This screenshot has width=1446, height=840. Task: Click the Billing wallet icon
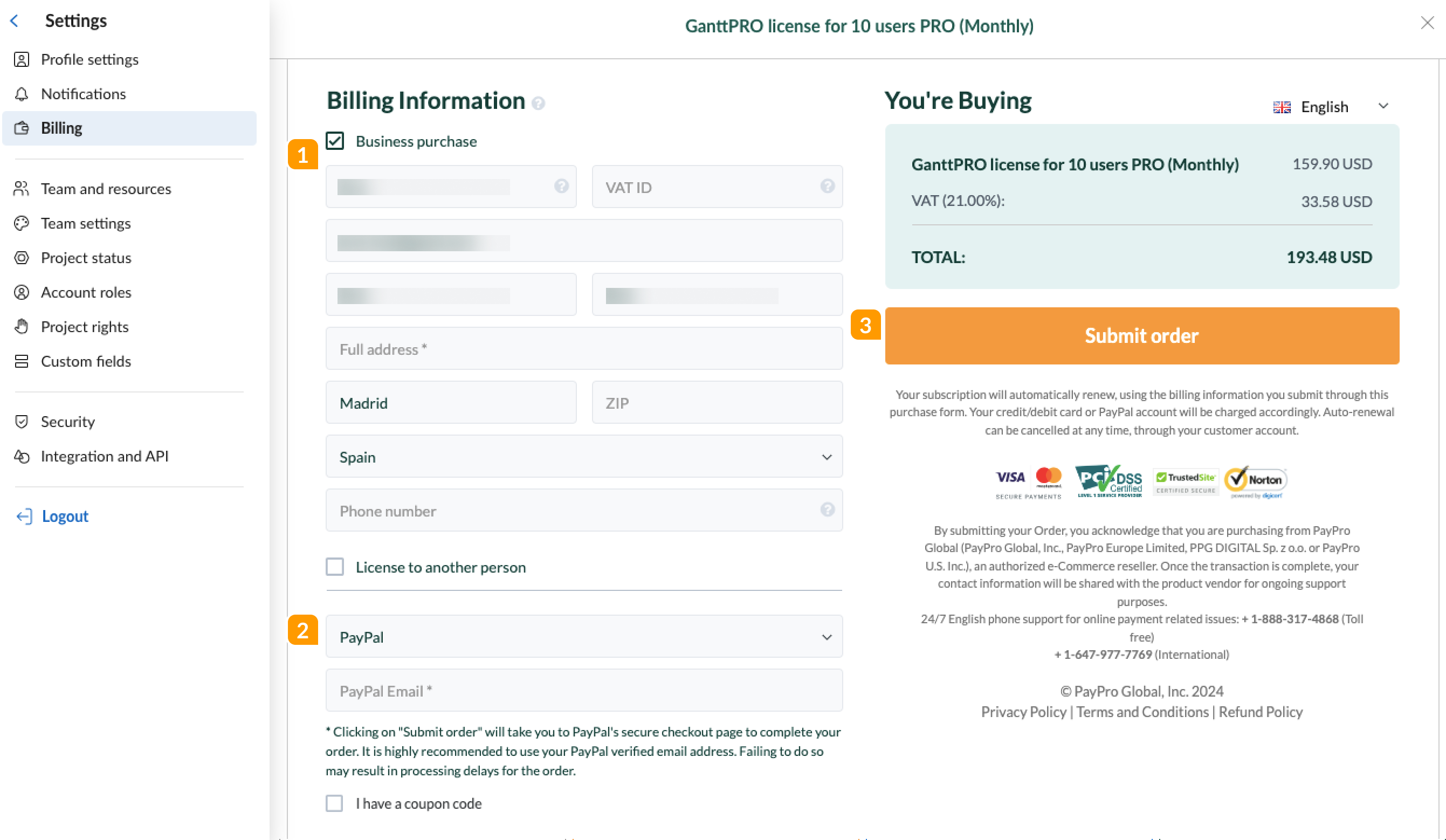21,128
